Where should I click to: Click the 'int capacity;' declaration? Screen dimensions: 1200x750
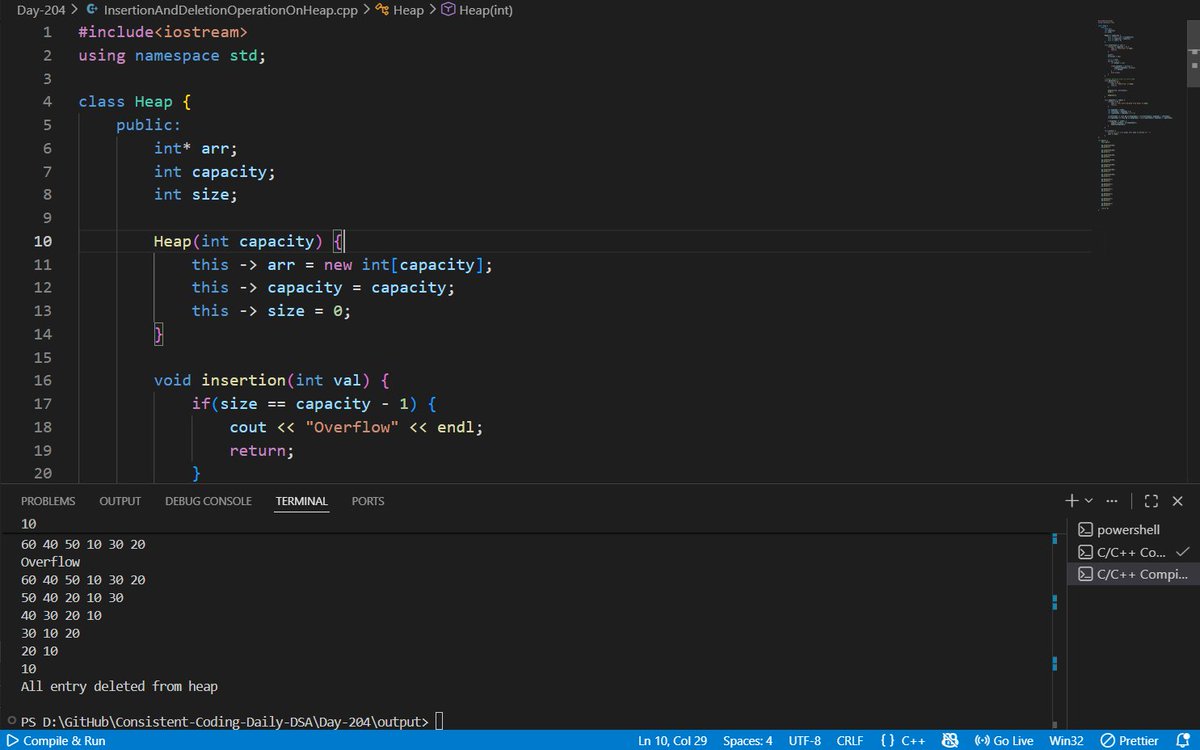[x=215, y=171]
